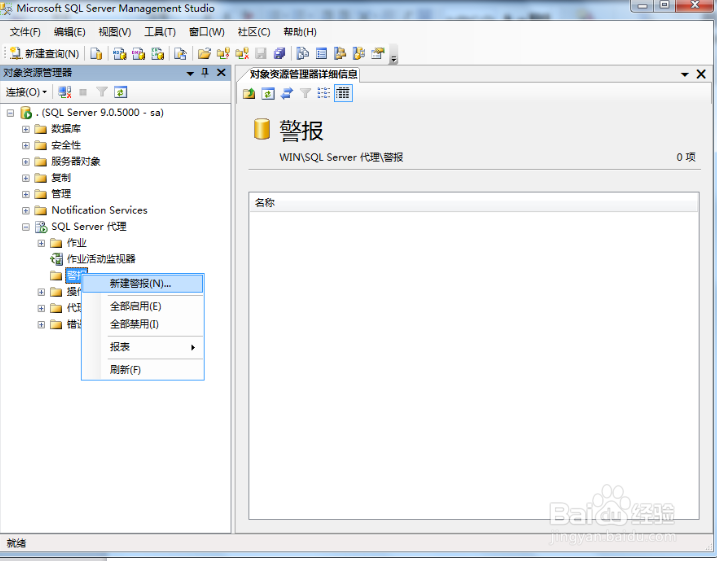Click the Filter icon in details pane toolbar

point(305,94)
